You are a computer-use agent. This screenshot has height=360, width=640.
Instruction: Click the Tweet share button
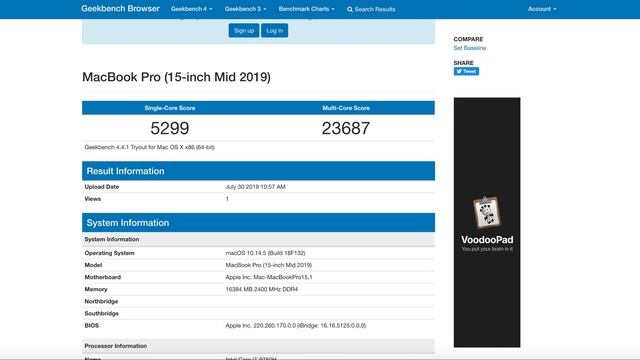[466, 71]
